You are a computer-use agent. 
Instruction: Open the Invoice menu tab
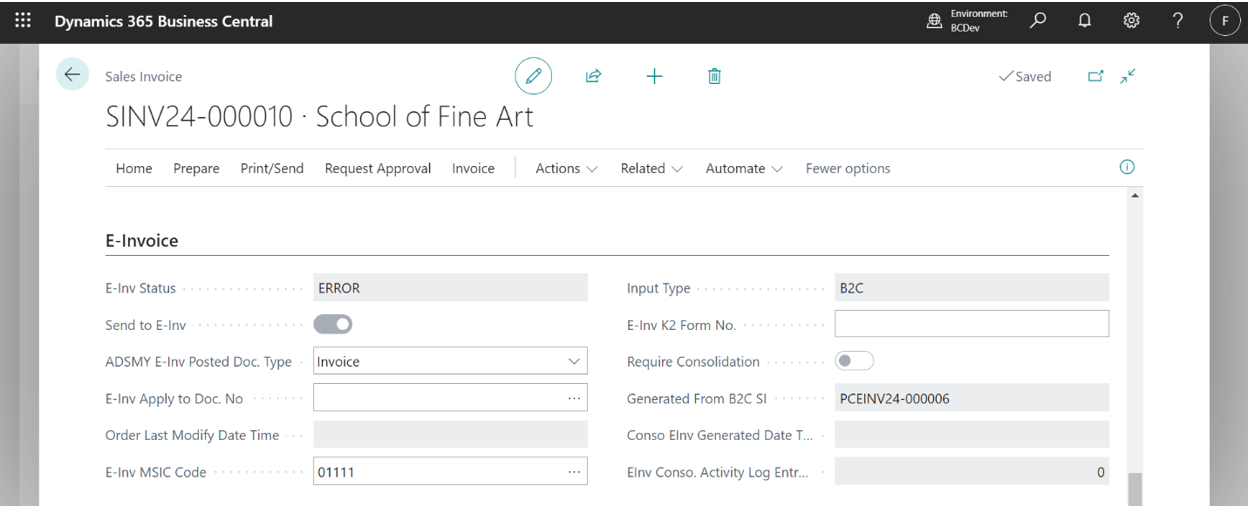click(x=473, y=168)
